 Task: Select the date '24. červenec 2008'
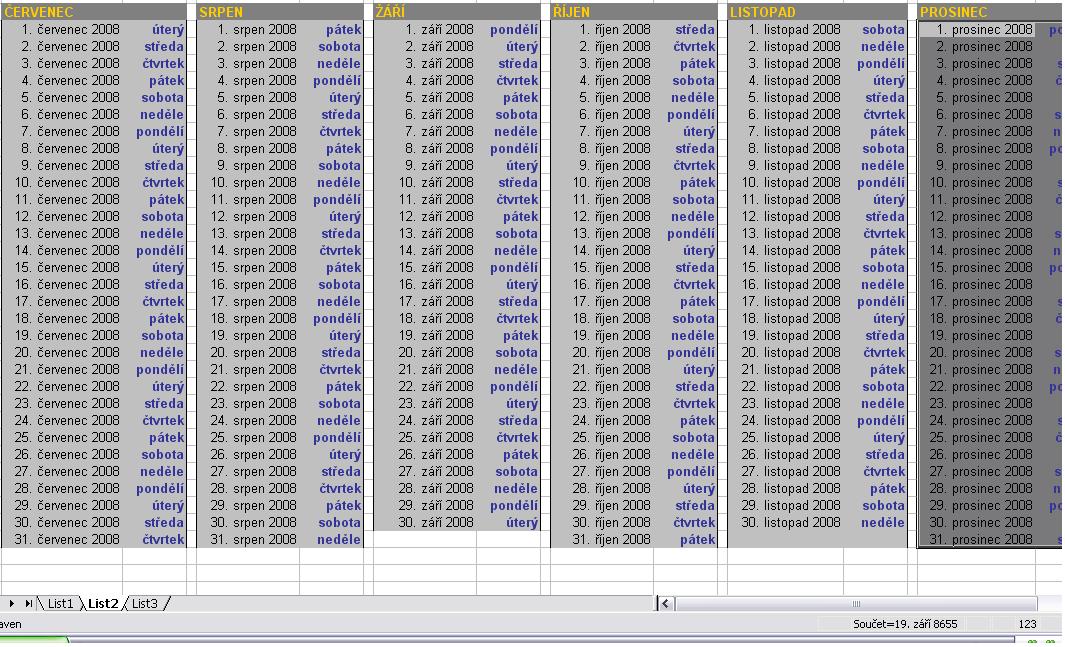pyautogui.click(x=62, y=420)
